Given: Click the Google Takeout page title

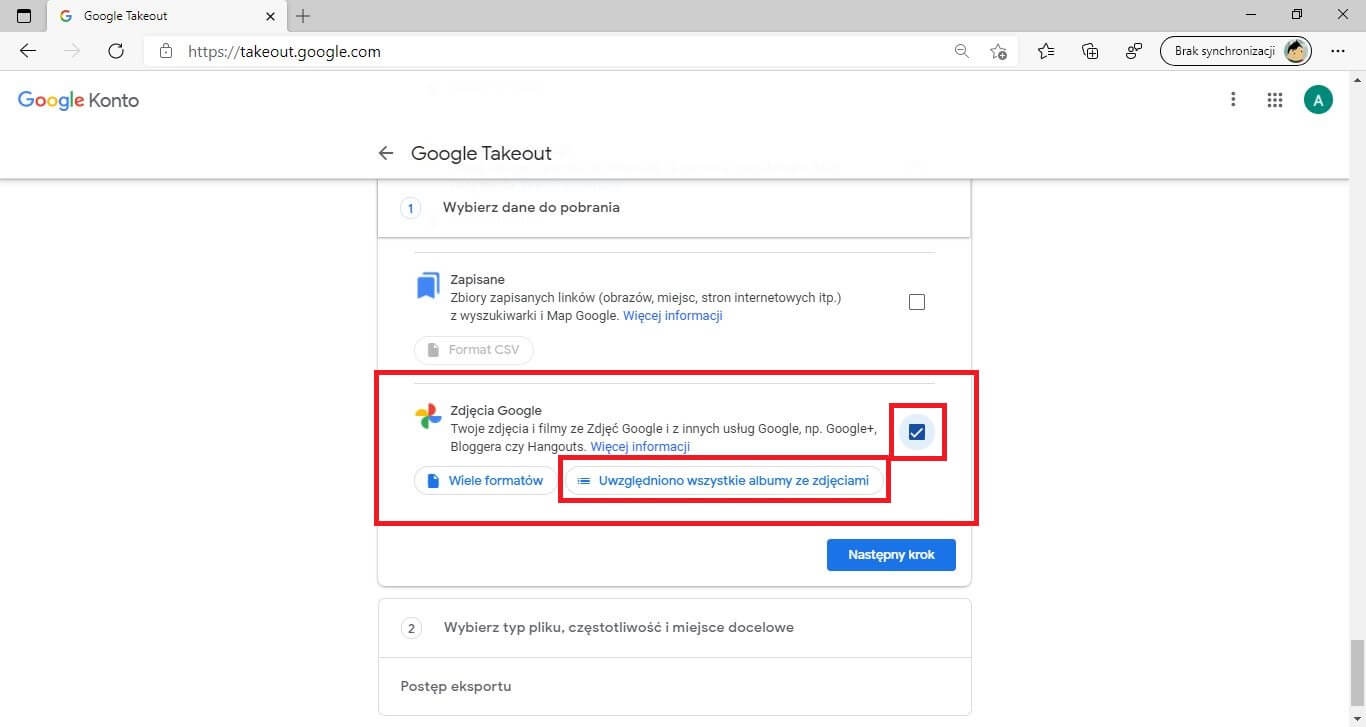Looking at the screenshot, I should (x=481, y=153).
